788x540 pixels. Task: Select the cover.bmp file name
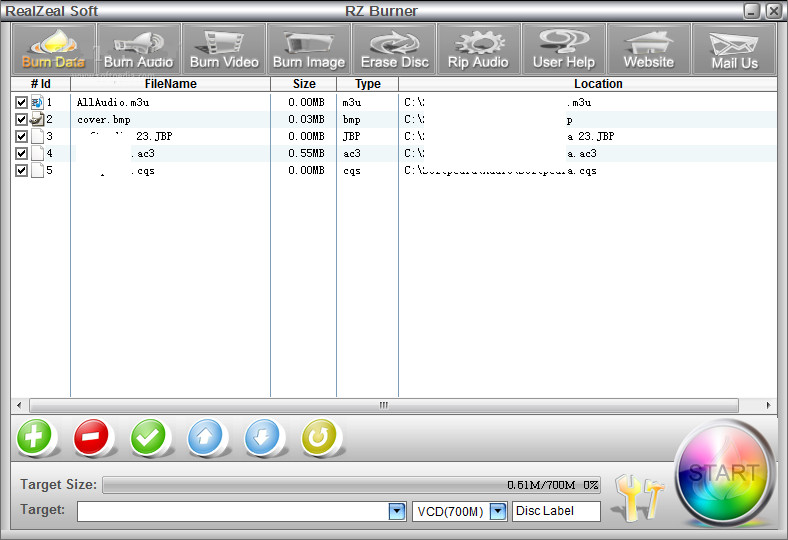(x=104, y=120)
